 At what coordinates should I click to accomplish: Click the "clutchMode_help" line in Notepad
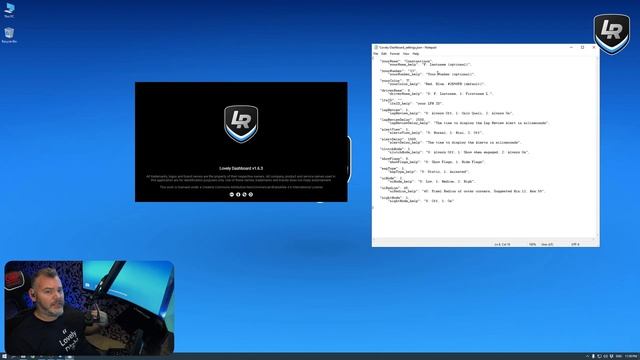[459, 152]
